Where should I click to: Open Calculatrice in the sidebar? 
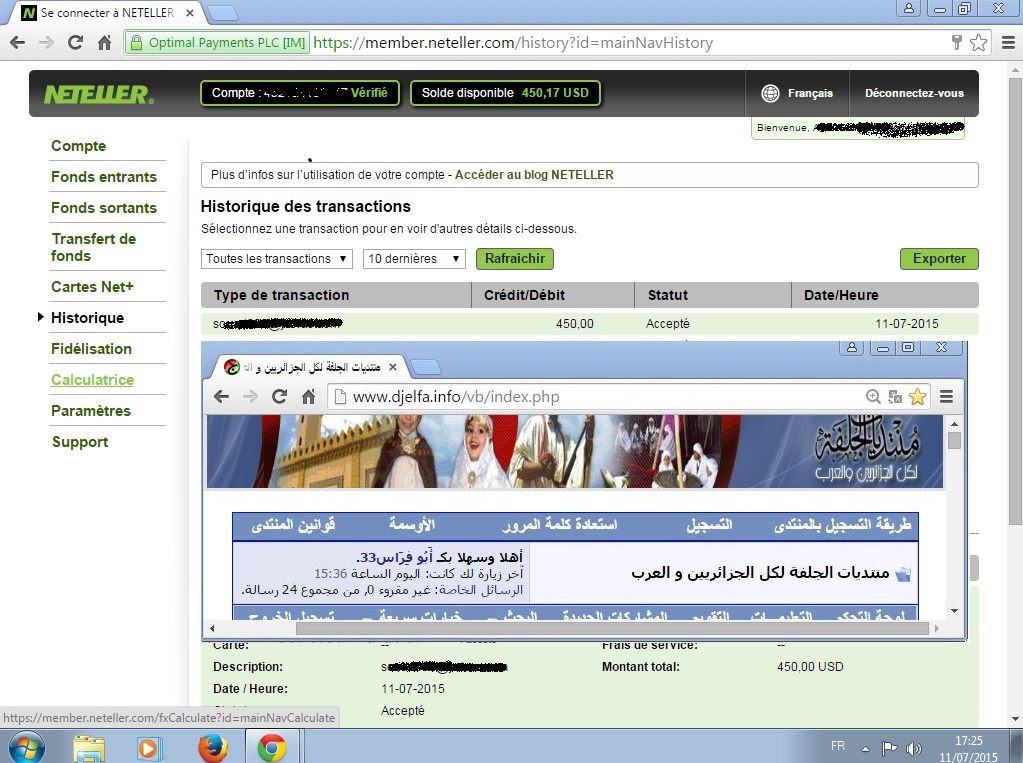pos(93,380)
